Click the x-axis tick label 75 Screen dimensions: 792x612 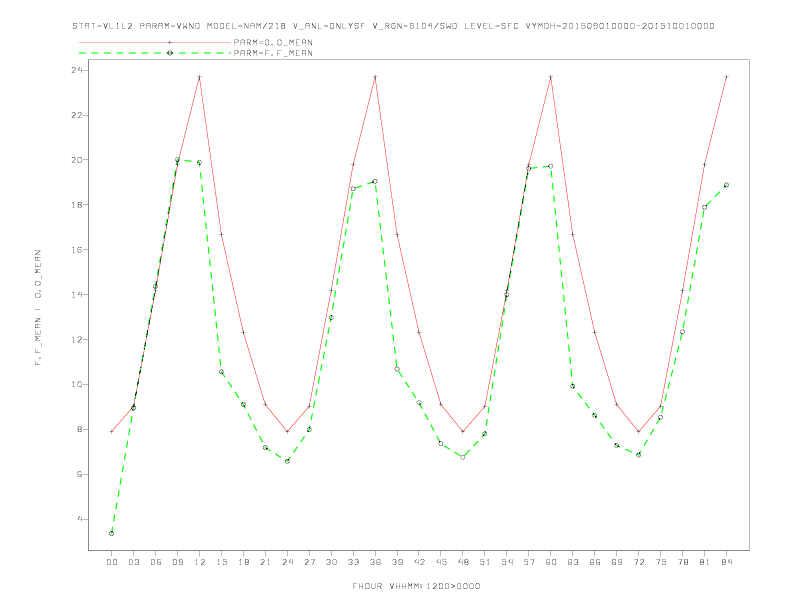(661, 562)
